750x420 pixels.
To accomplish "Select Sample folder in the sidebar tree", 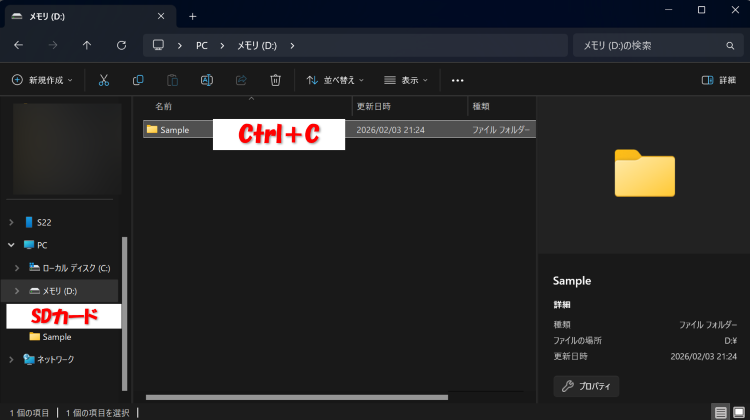I will point(56,337).
